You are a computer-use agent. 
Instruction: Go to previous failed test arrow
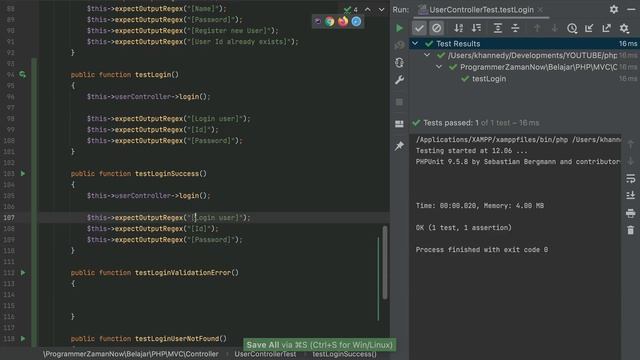[x=537, y=28]
